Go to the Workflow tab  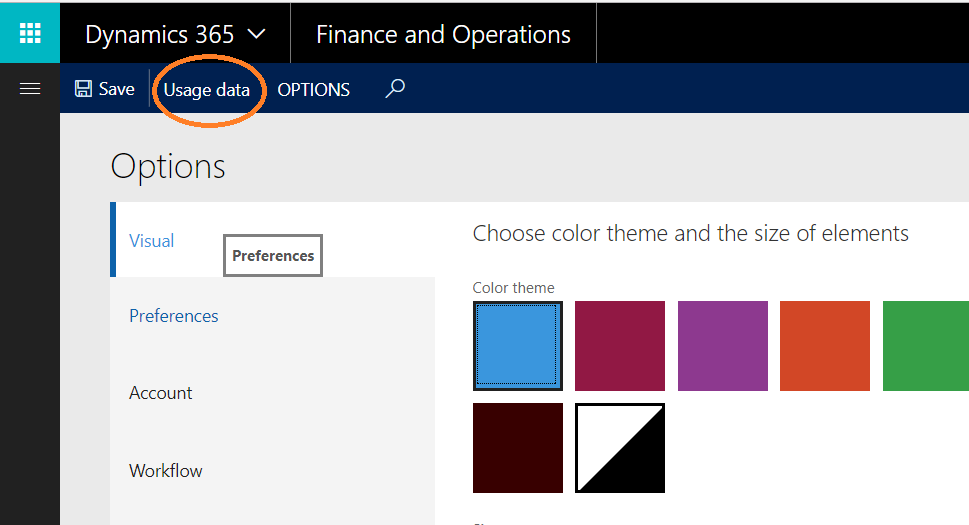coord(166,470)
